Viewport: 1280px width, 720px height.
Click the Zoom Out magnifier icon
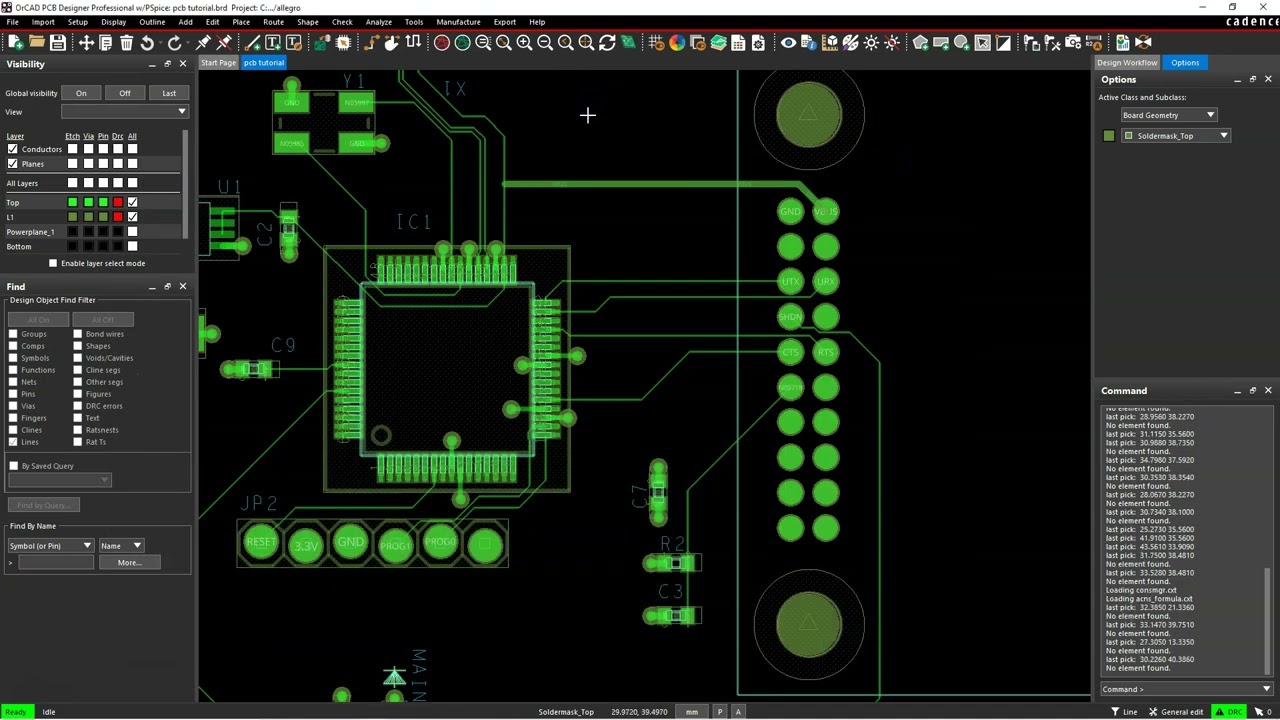click(x=545, y=43)
